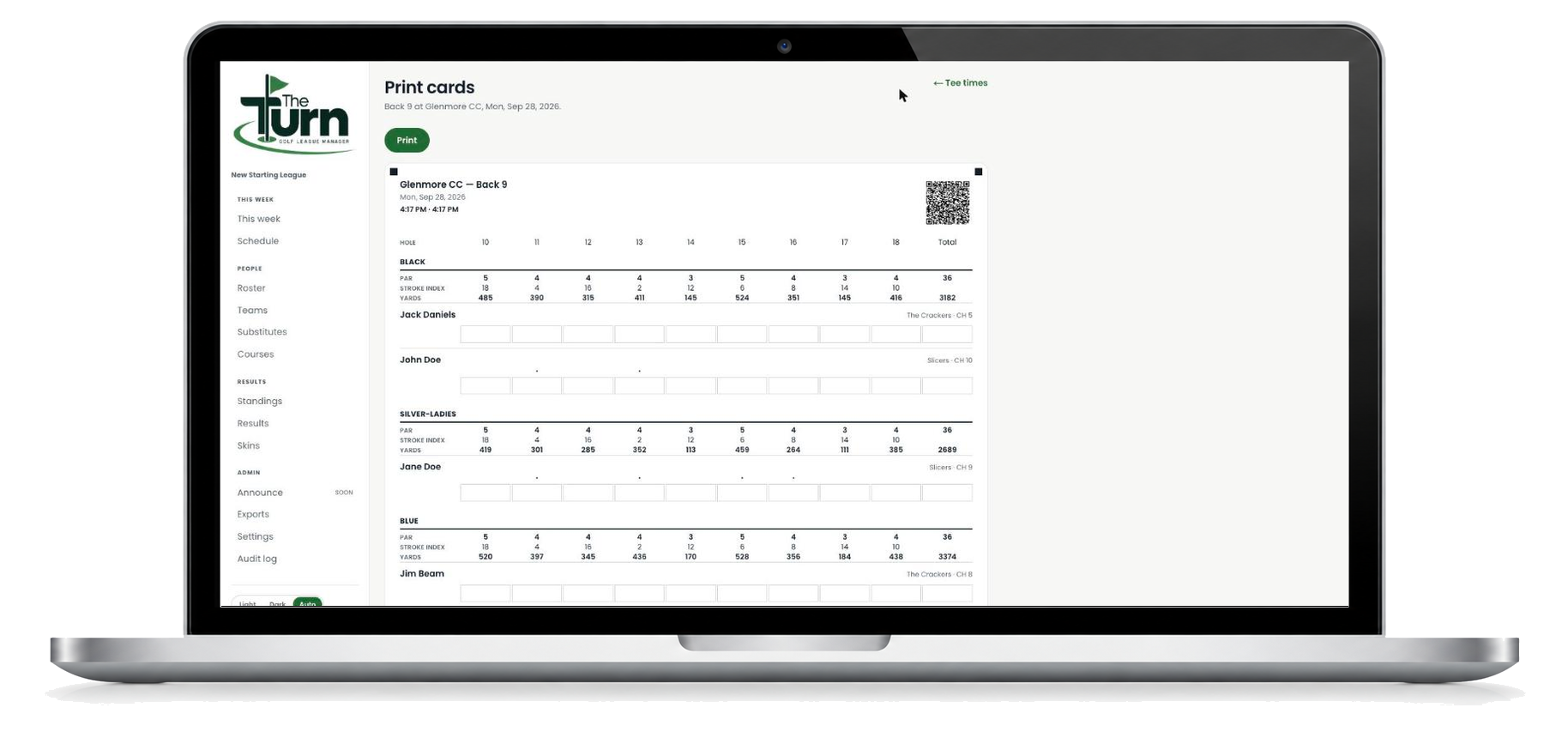Image resolution: width=1568 pixels, height=738 pixels.
Task: Go to Substitutes
Action: click(262, 332)
